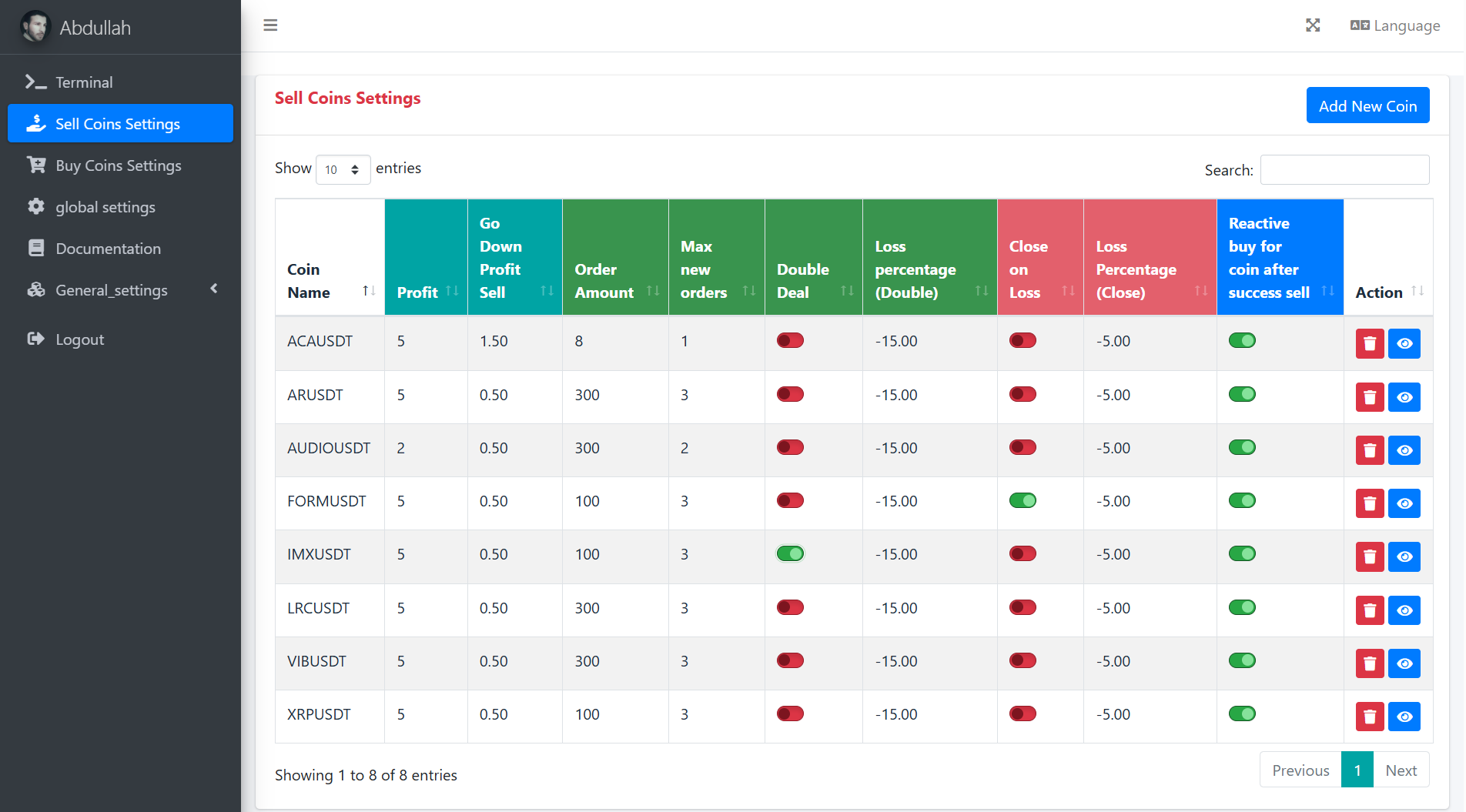The height and width of the screenshot is (812, 1466).
Task: Open the Language selector
Action: click(x=1394, y=25)
